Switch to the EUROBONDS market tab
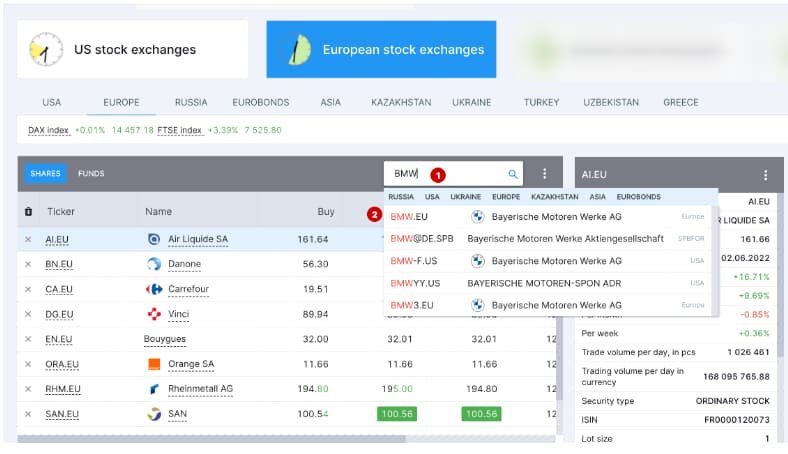This screenshot has width=788, height=454. [x=261, y=103]
